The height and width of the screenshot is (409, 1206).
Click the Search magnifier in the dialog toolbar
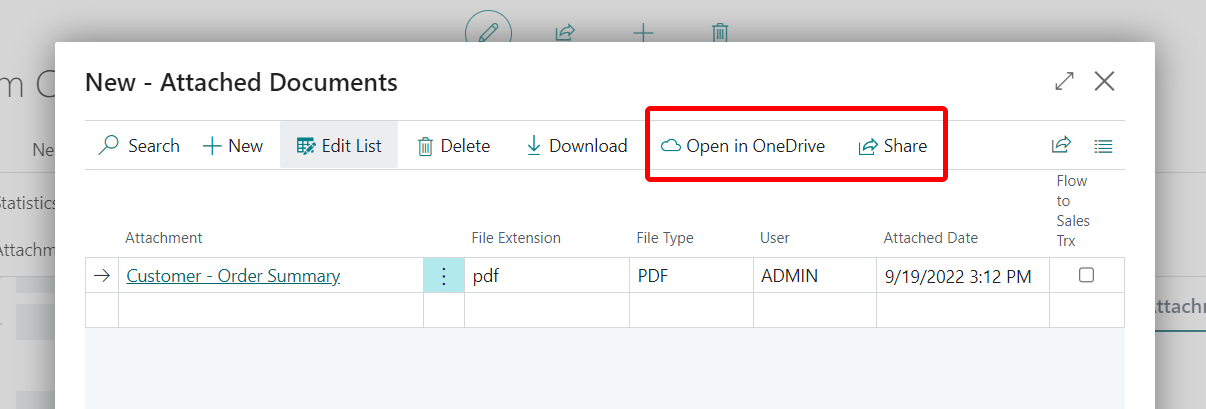coord(109,146)
